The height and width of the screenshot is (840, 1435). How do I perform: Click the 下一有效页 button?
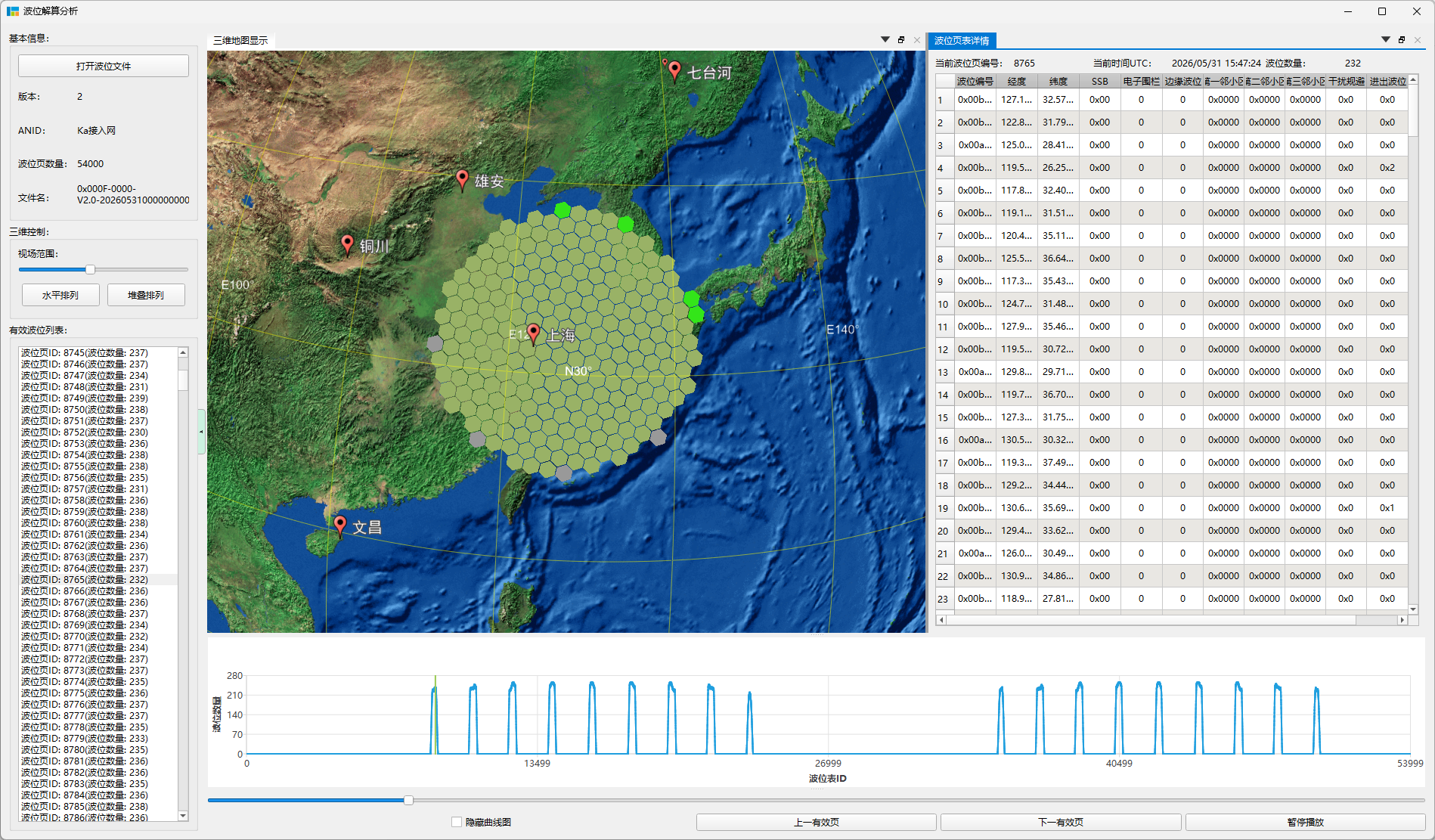pos(1060,823)
